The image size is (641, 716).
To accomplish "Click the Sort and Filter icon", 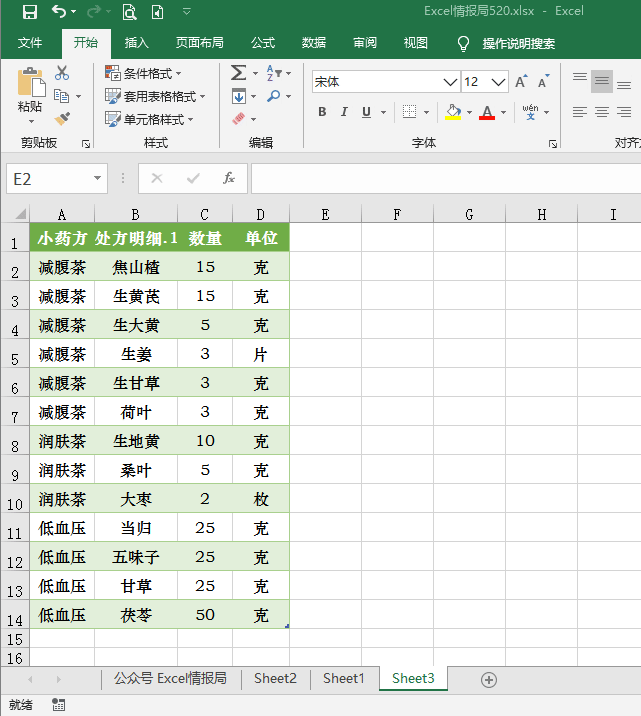I will pos(274,73).
